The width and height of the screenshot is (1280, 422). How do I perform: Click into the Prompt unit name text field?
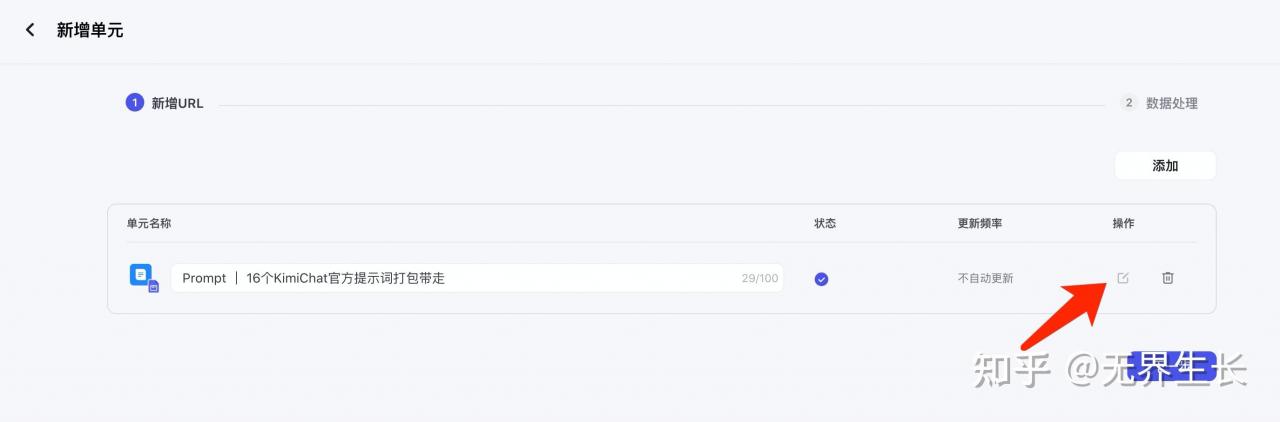point(477,278)
